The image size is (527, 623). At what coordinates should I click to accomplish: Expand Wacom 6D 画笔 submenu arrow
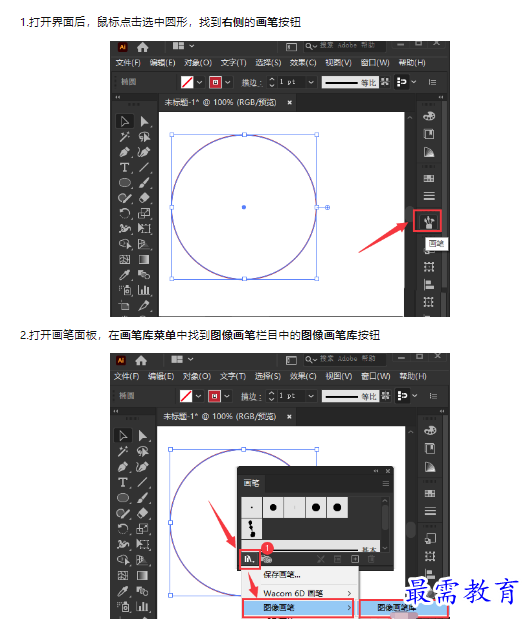pyautogui.click(x=349, y=593)
